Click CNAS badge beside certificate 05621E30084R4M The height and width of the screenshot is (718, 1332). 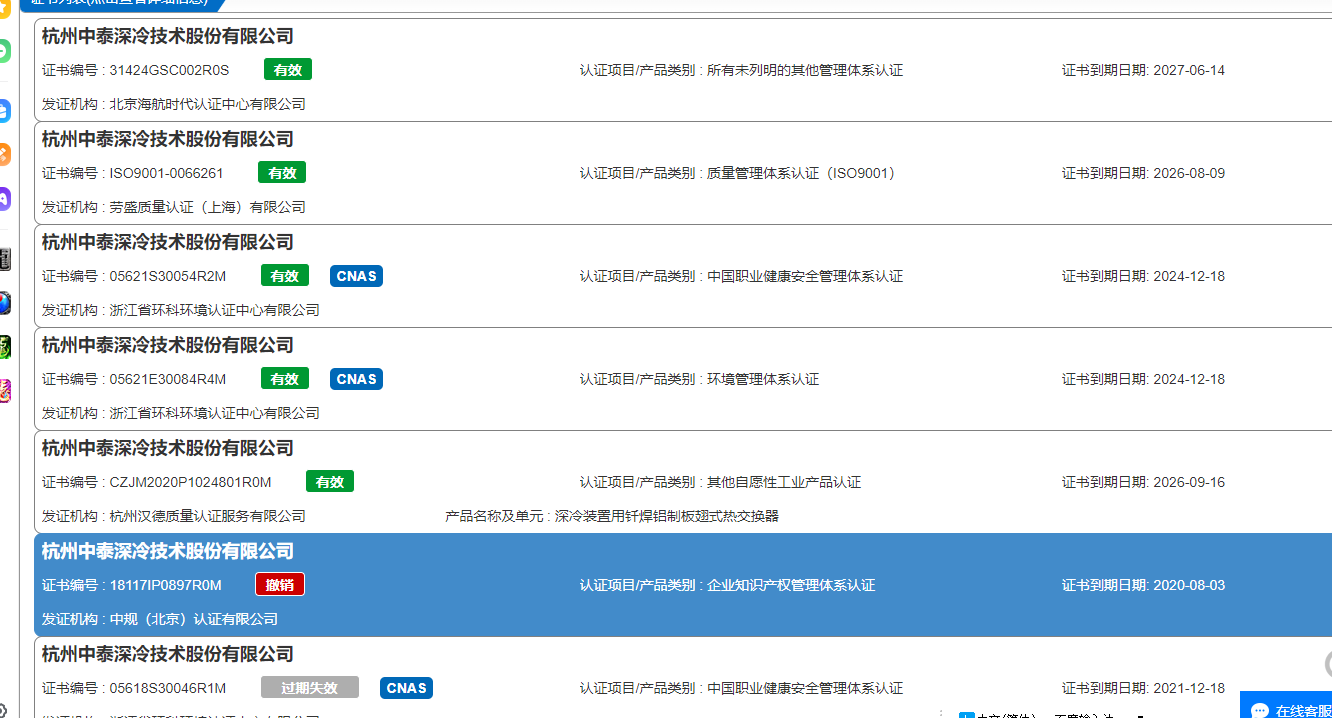357,379
